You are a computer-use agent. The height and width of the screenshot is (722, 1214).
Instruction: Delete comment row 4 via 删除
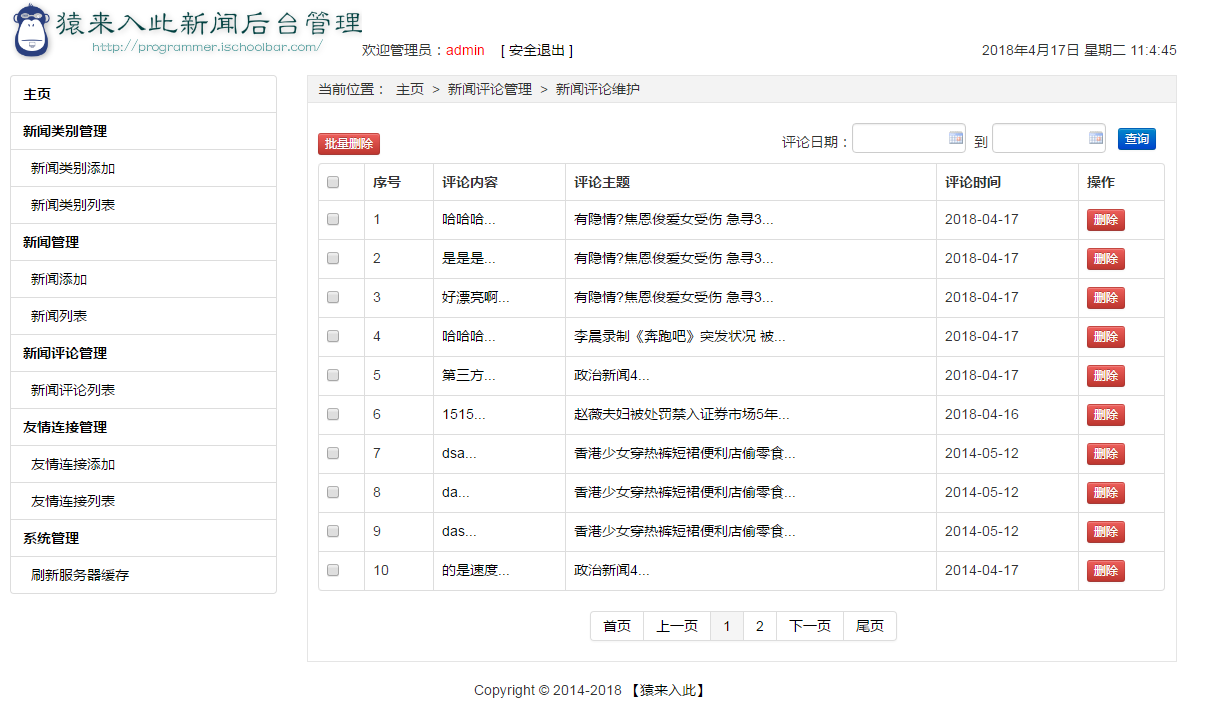coord(1106,337)
